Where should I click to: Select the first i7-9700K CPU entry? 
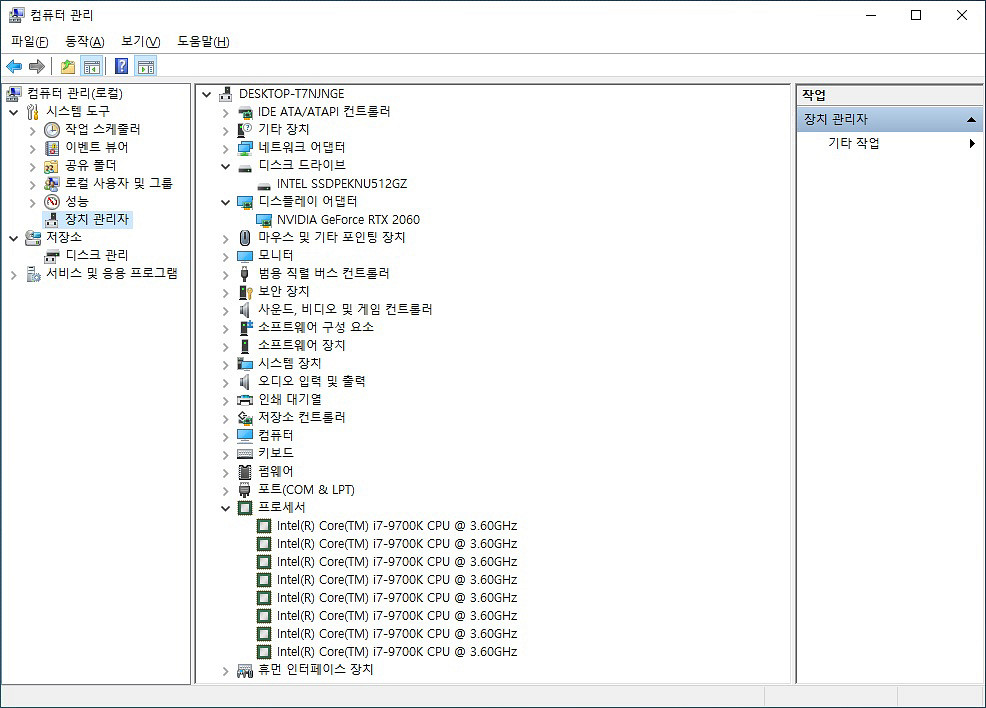coord(396,526)
